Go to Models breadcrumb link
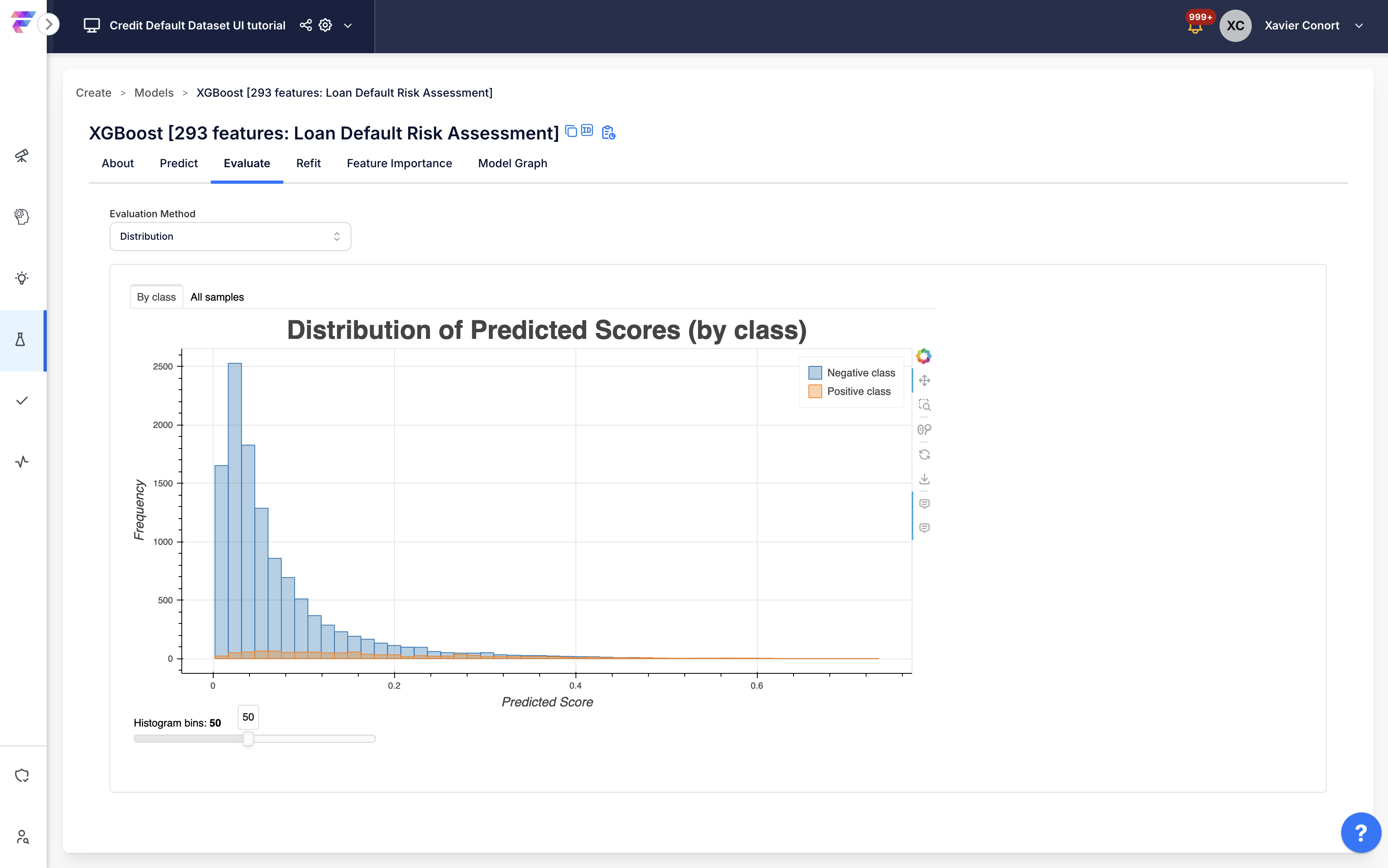Screen dimensions: 1388x868 click(154, 93)
